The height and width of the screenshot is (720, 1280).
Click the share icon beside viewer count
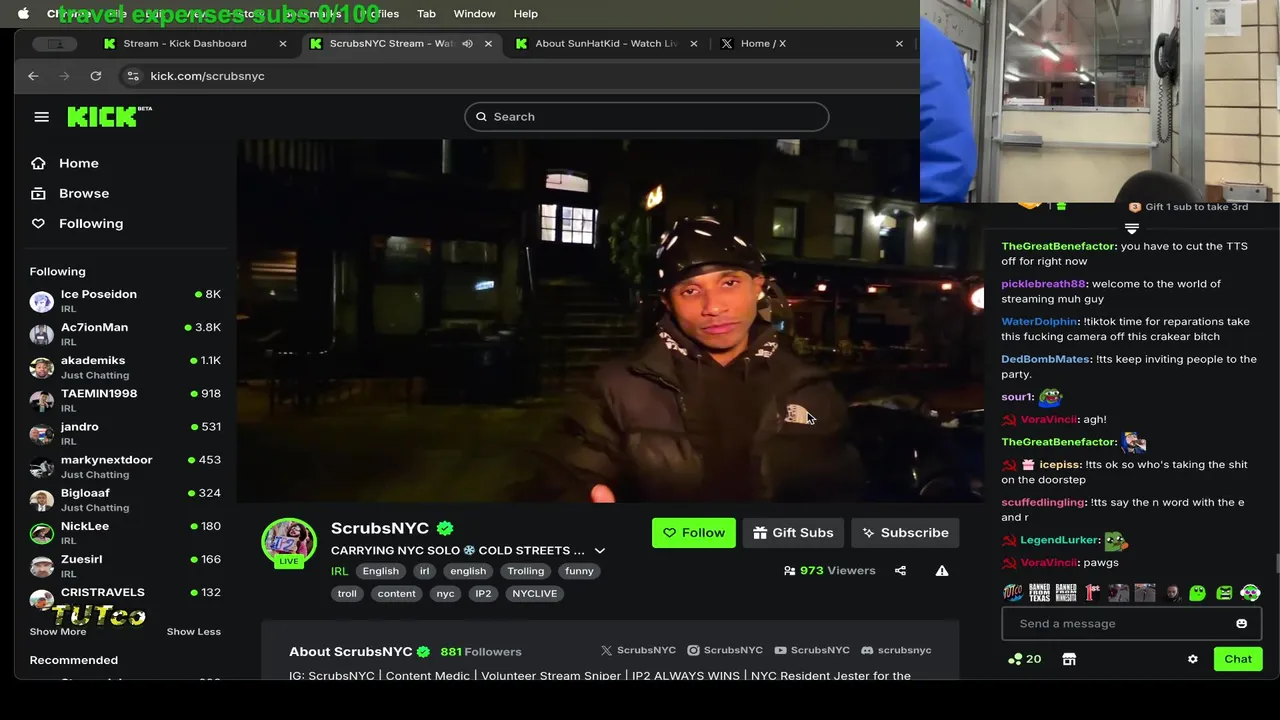[900, 571]
